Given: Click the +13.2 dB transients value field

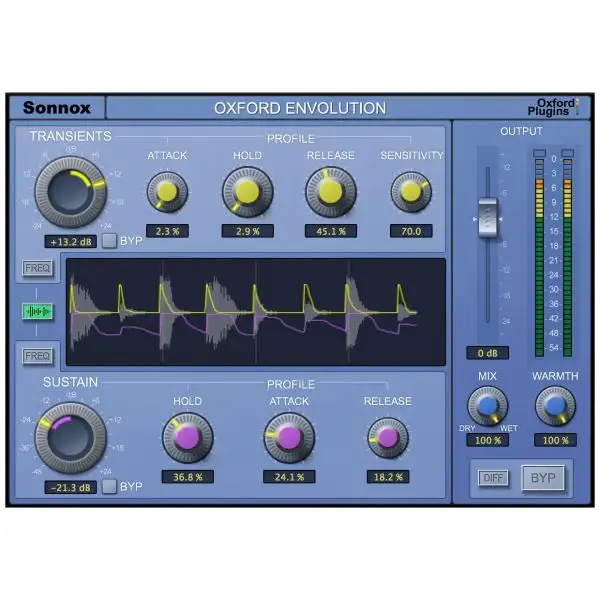Looking at the screenshot, I should pyautogui.click(x=69, y=241).
